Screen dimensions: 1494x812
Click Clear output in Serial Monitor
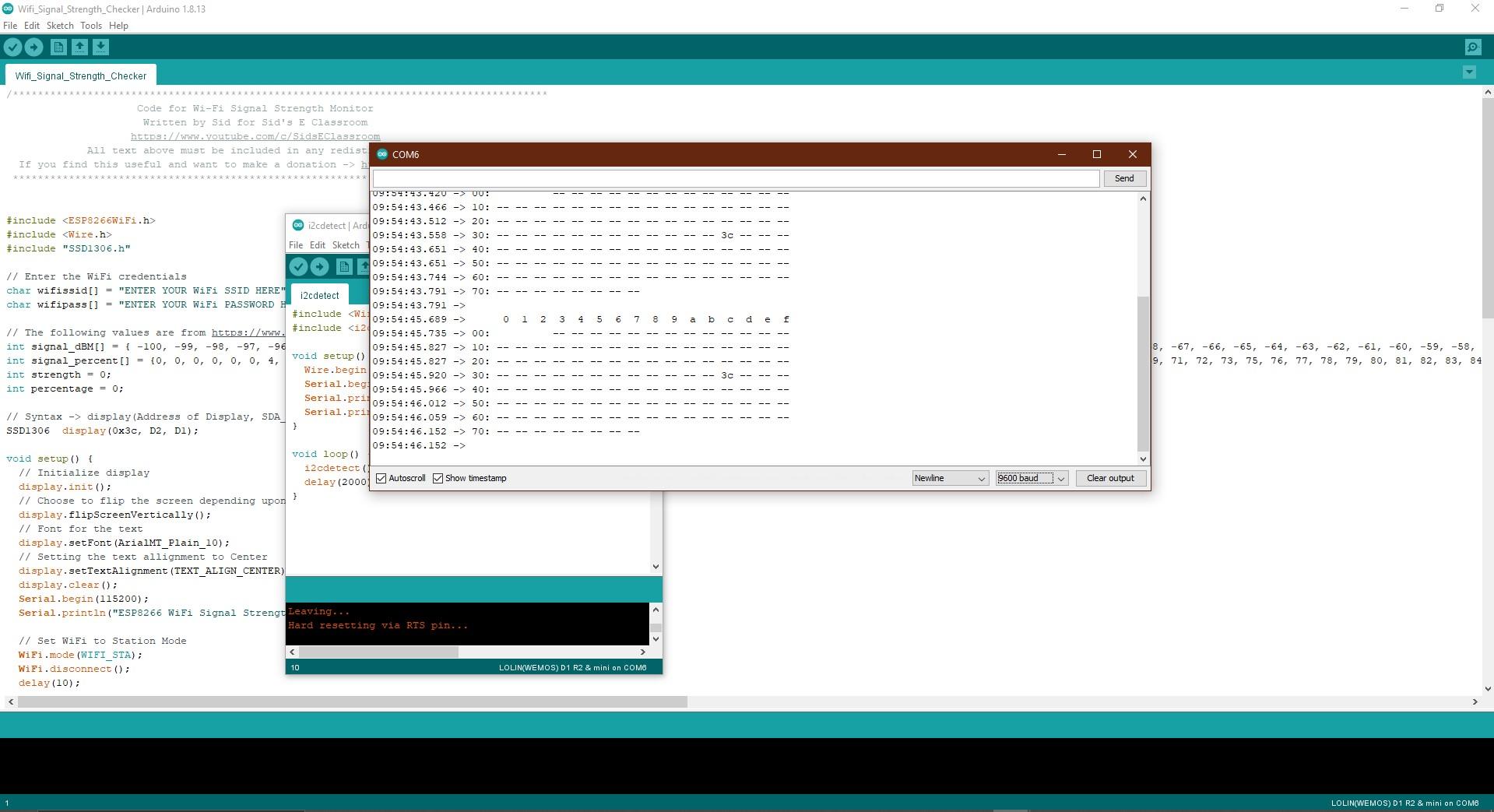1109,478
